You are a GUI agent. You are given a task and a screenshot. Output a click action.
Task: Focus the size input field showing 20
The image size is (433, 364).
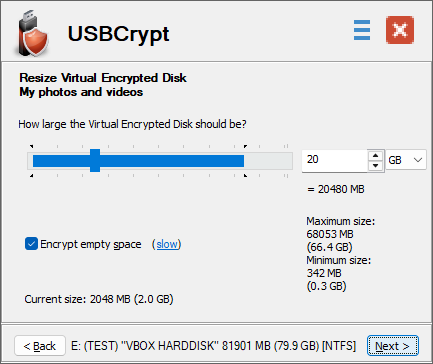335,160
